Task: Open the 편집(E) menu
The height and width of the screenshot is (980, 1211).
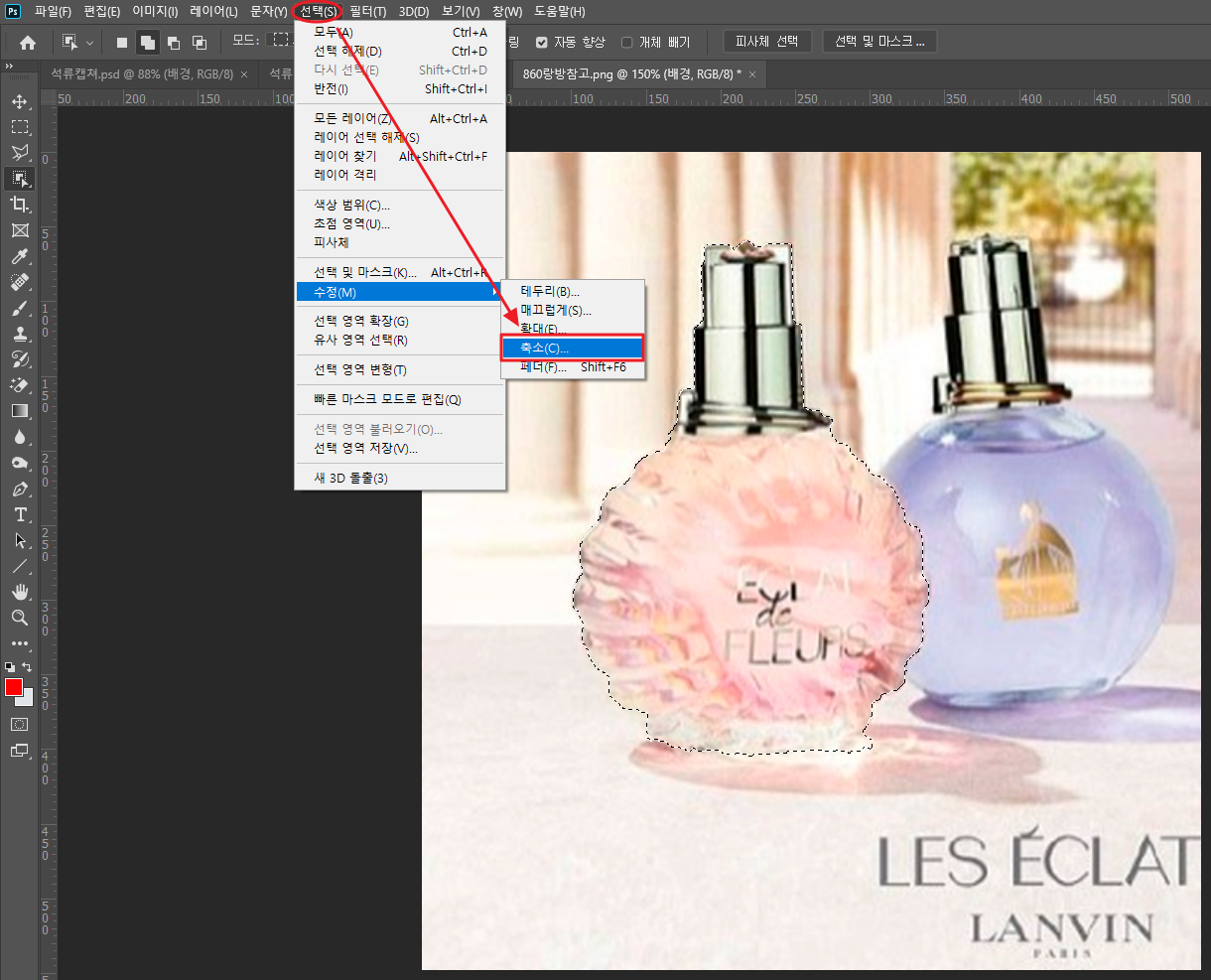Action: click(x=102, y=12)
